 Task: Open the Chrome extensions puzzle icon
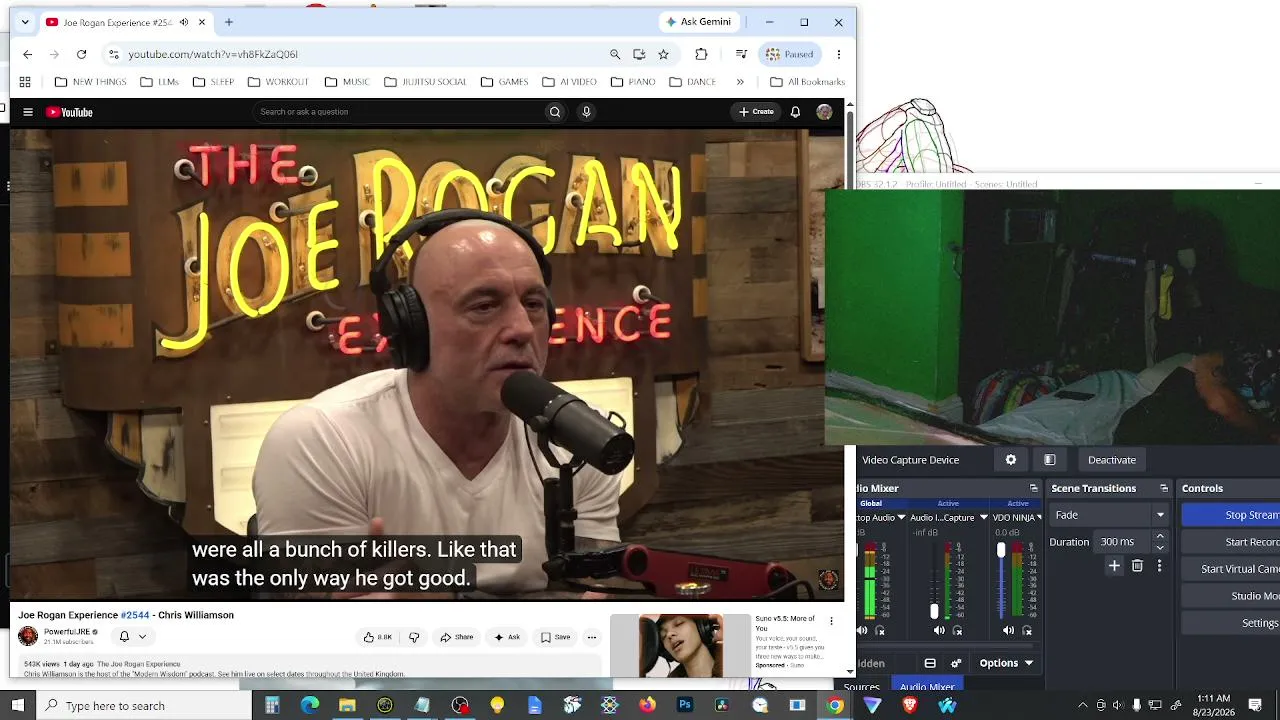[701, 54]
